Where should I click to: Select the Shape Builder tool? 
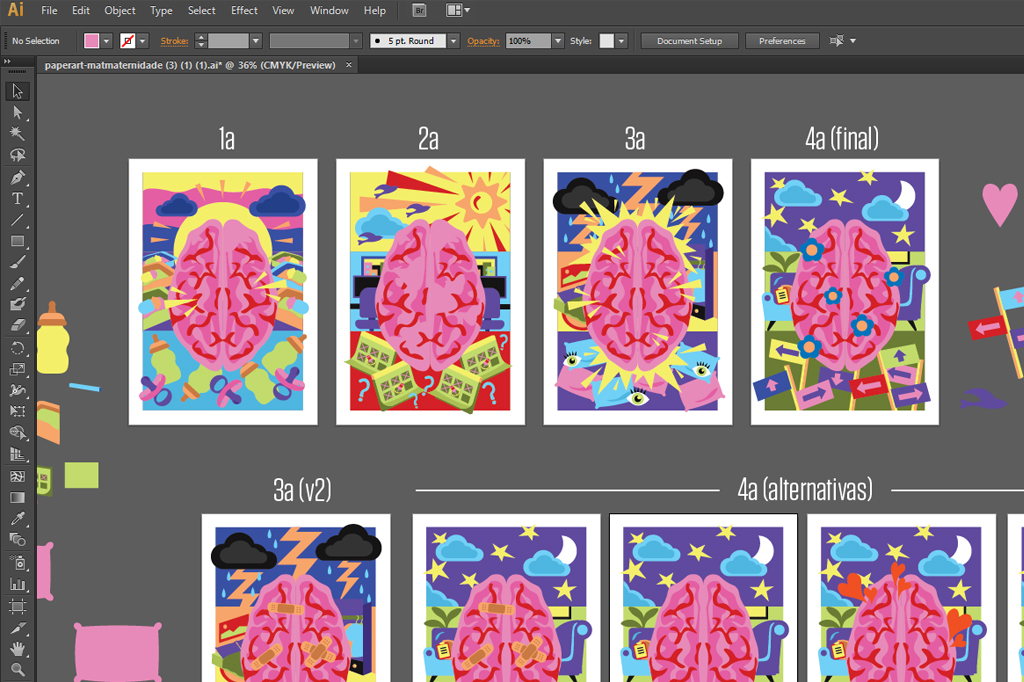tap(18, 432)
